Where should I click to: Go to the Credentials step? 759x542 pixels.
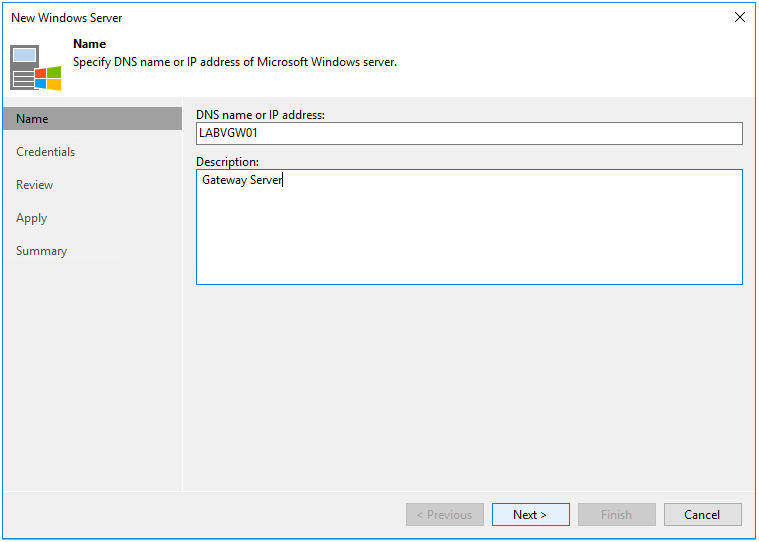click(x=46, y=152)
